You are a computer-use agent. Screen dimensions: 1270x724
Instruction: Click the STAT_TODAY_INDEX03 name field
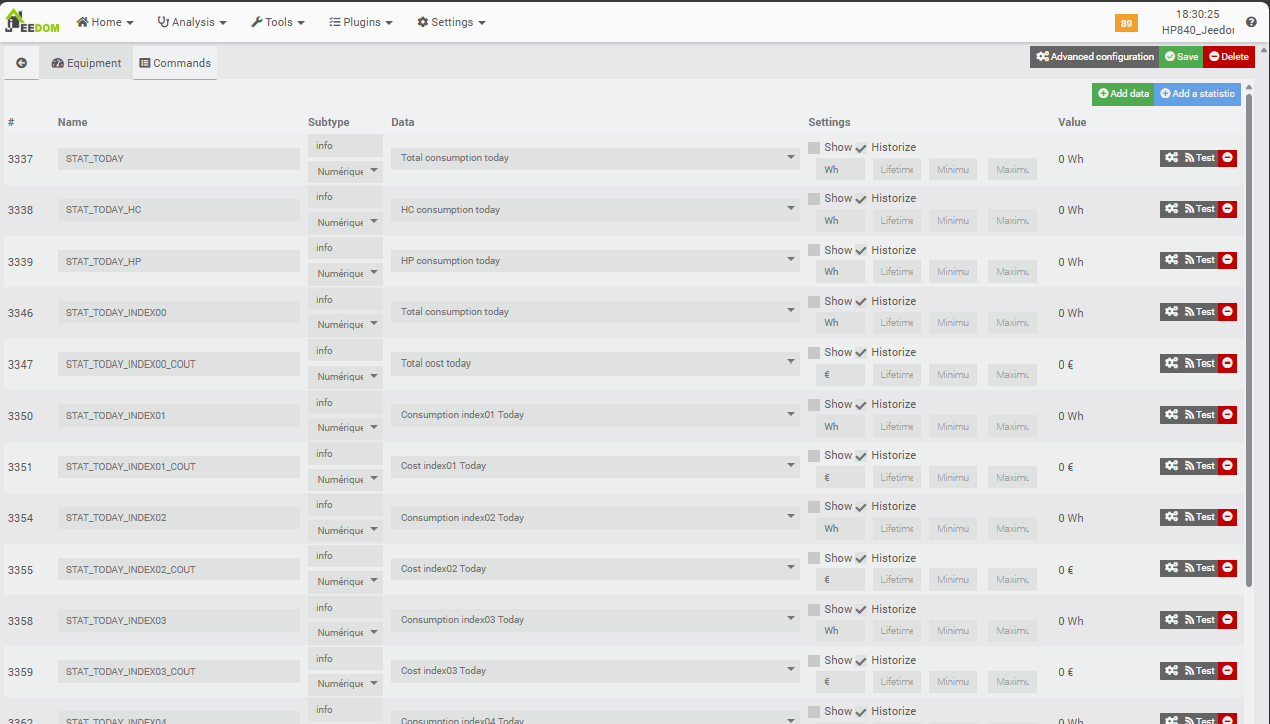click(x=178, y=621)
